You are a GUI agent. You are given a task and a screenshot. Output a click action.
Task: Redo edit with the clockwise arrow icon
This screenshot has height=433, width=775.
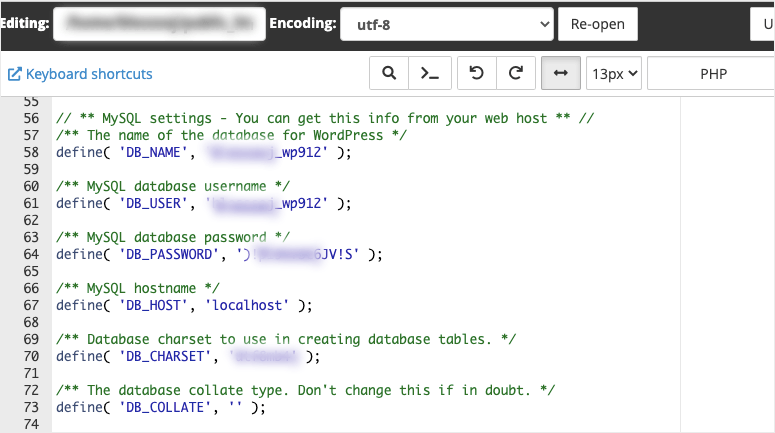pos(516,74)
